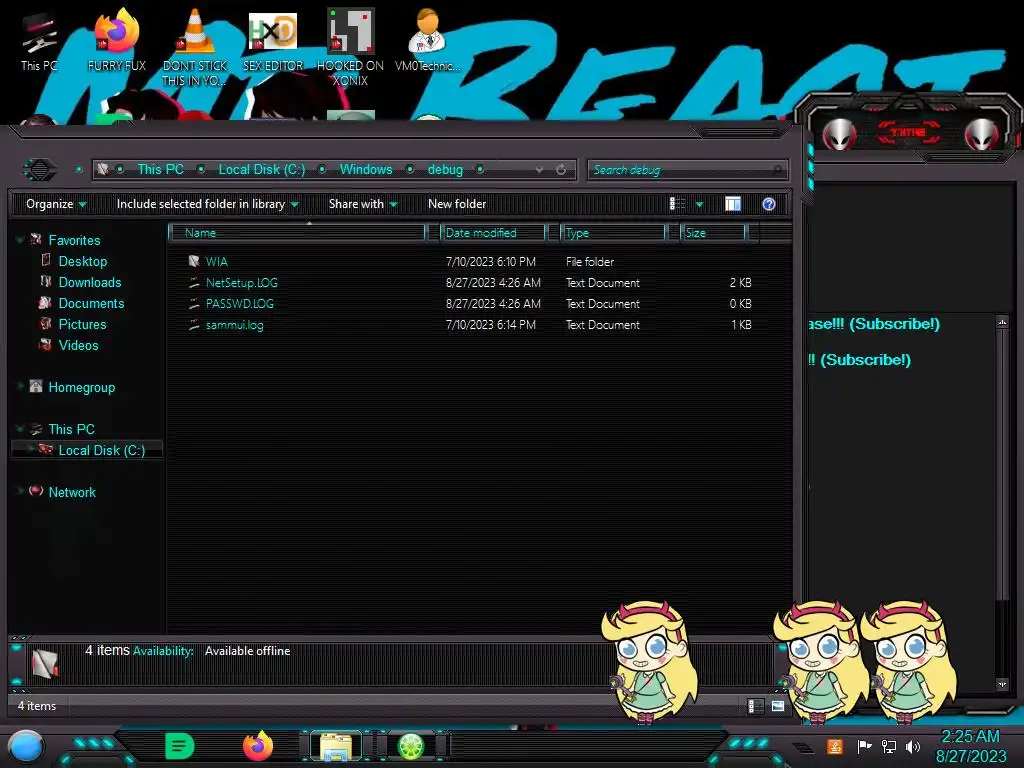Select This PC in the navigation pane
The image size is (1024, 768).
(72, 429)
